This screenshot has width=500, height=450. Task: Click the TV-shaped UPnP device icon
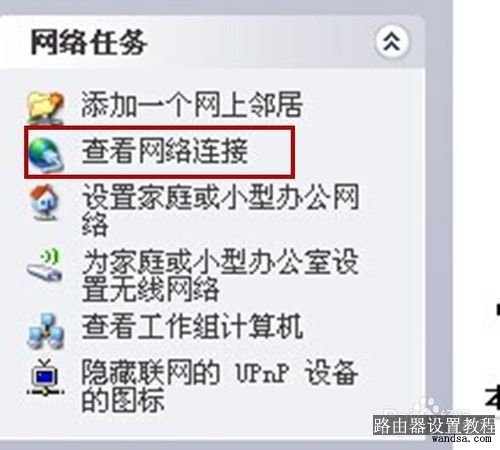(46, 378)
